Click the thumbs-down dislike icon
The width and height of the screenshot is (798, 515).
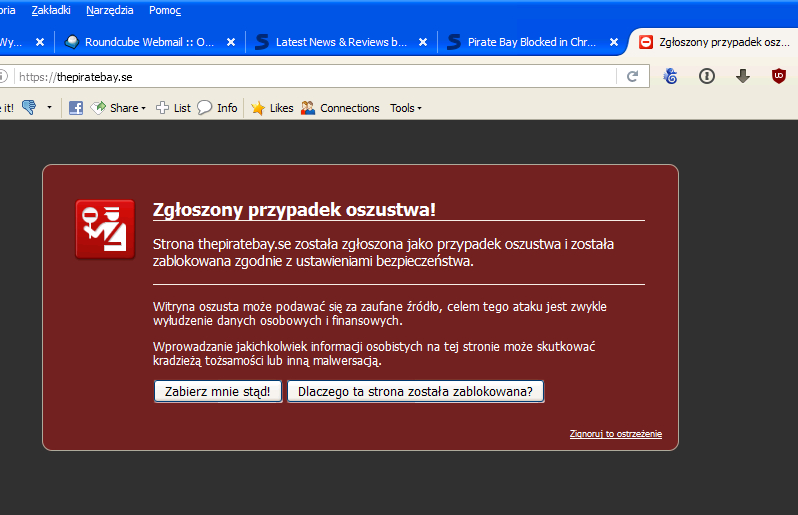tap(30, 107)
